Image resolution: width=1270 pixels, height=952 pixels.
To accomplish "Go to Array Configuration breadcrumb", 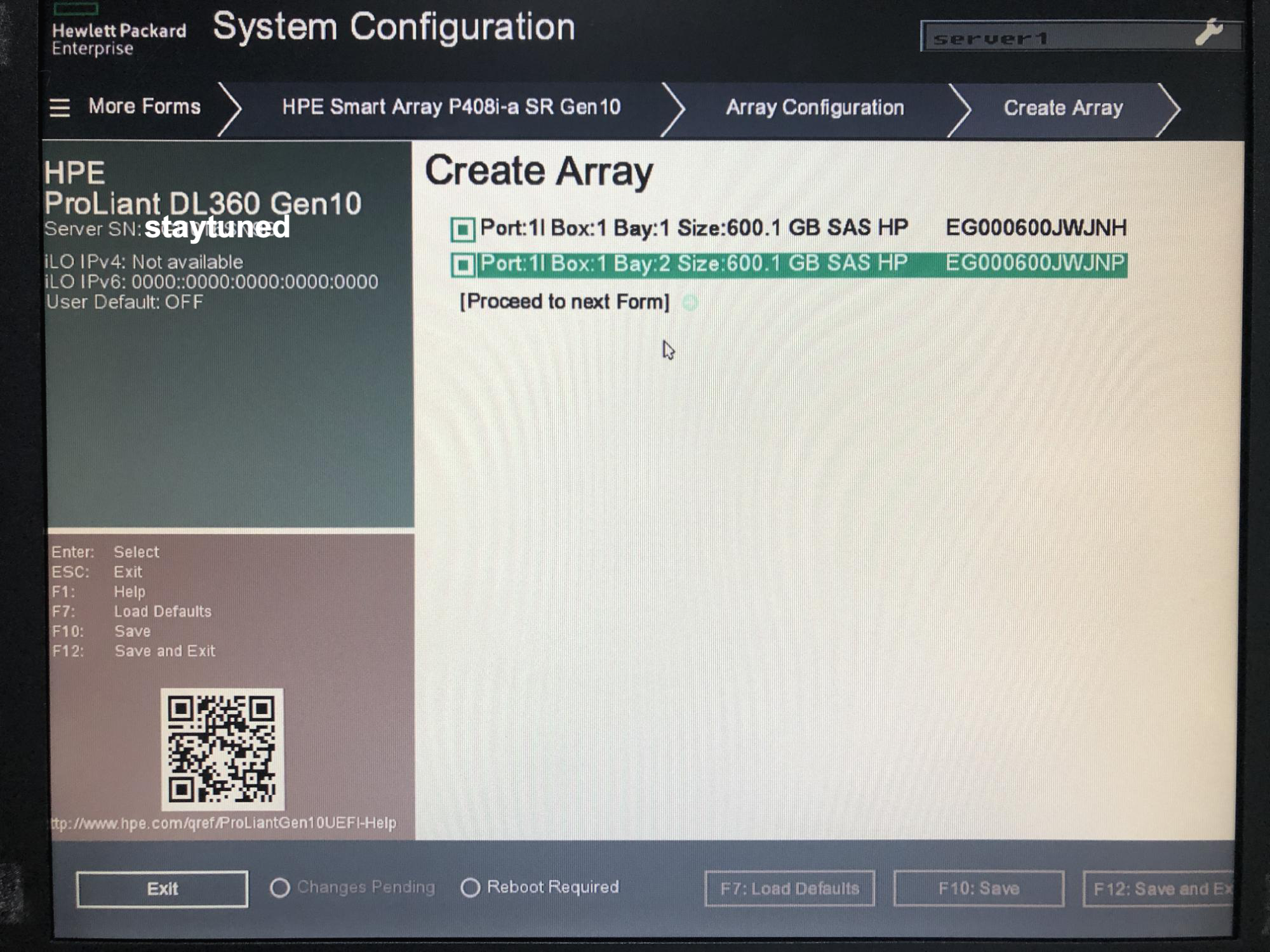I will pos(815,108).
